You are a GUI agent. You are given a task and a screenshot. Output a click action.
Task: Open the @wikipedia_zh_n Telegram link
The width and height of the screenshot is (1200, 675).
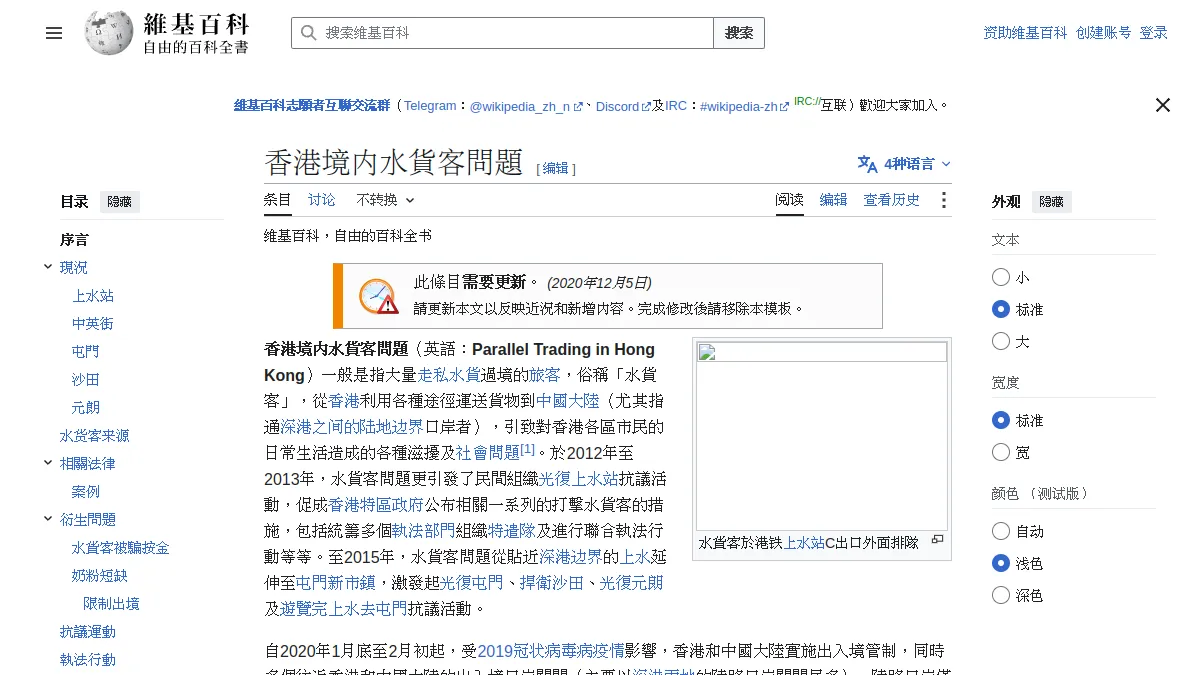pyautogui.click(x=526, y=106)
